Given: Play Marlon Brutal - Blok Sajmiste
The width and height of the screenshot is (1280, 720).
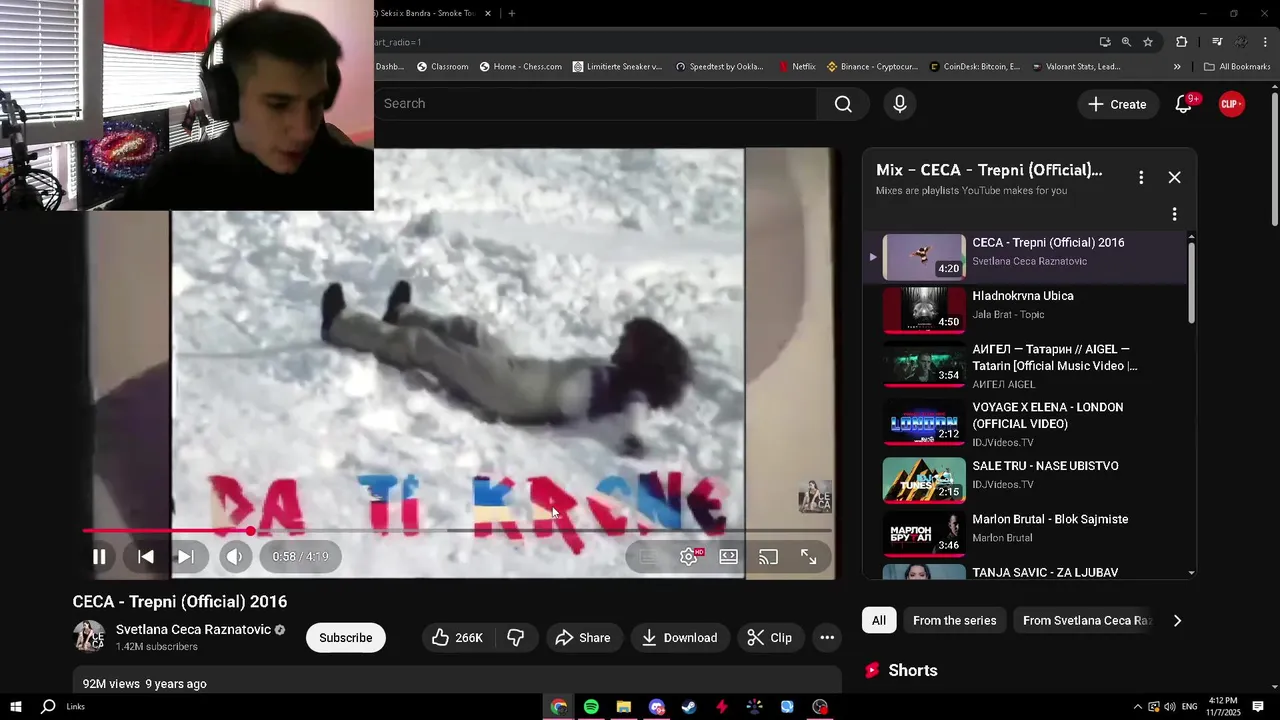Looking at the screenshot, I should pos(1025,533).
